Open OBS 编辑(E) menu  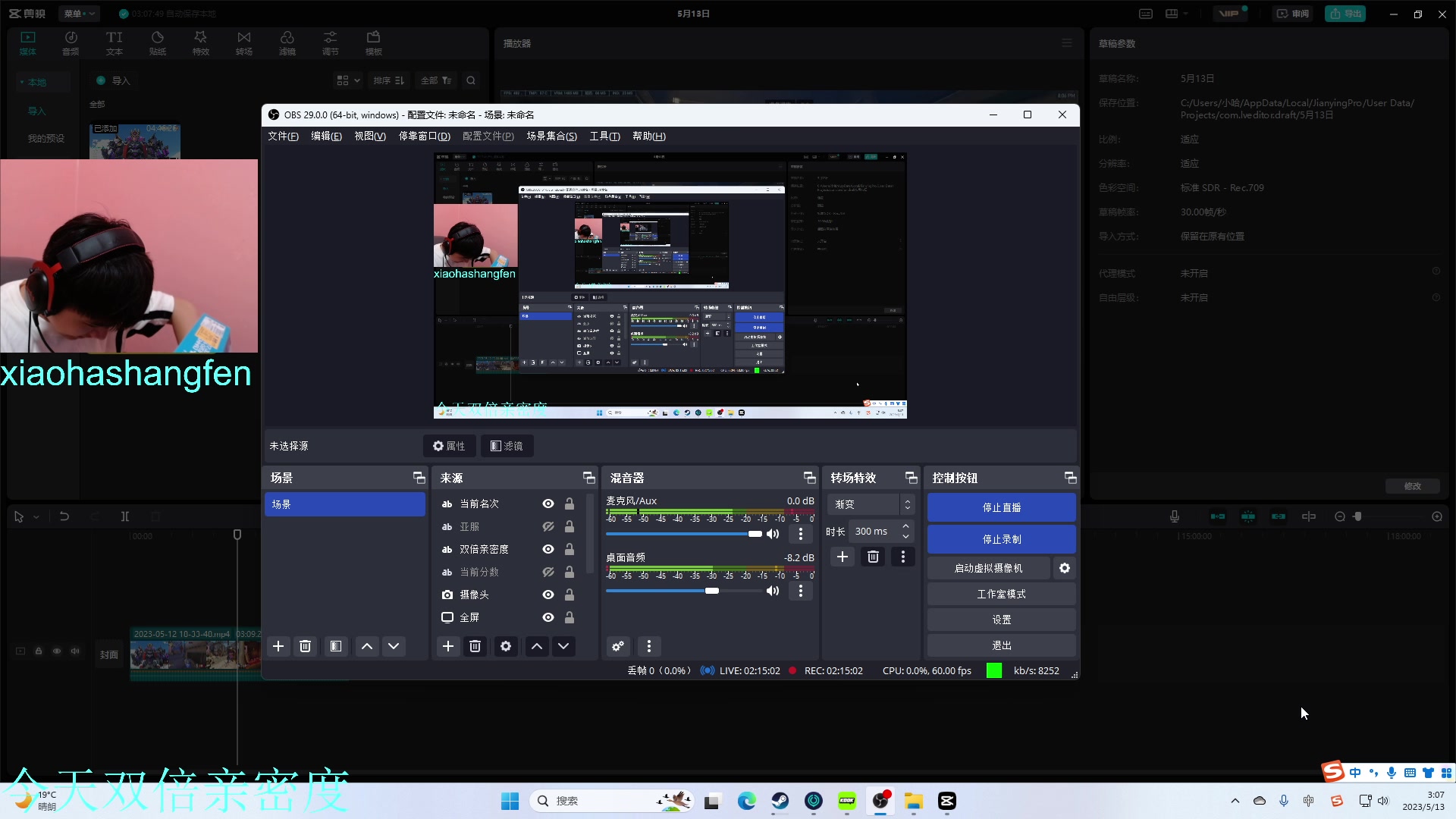click(326, 136)
